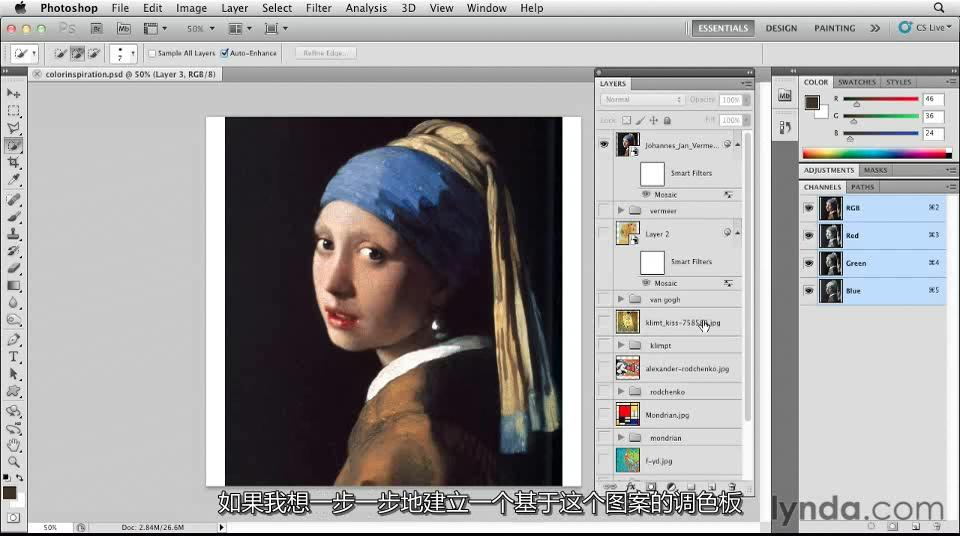Switch to the Swatches tab
960x536 pixels.
(856, 82)
